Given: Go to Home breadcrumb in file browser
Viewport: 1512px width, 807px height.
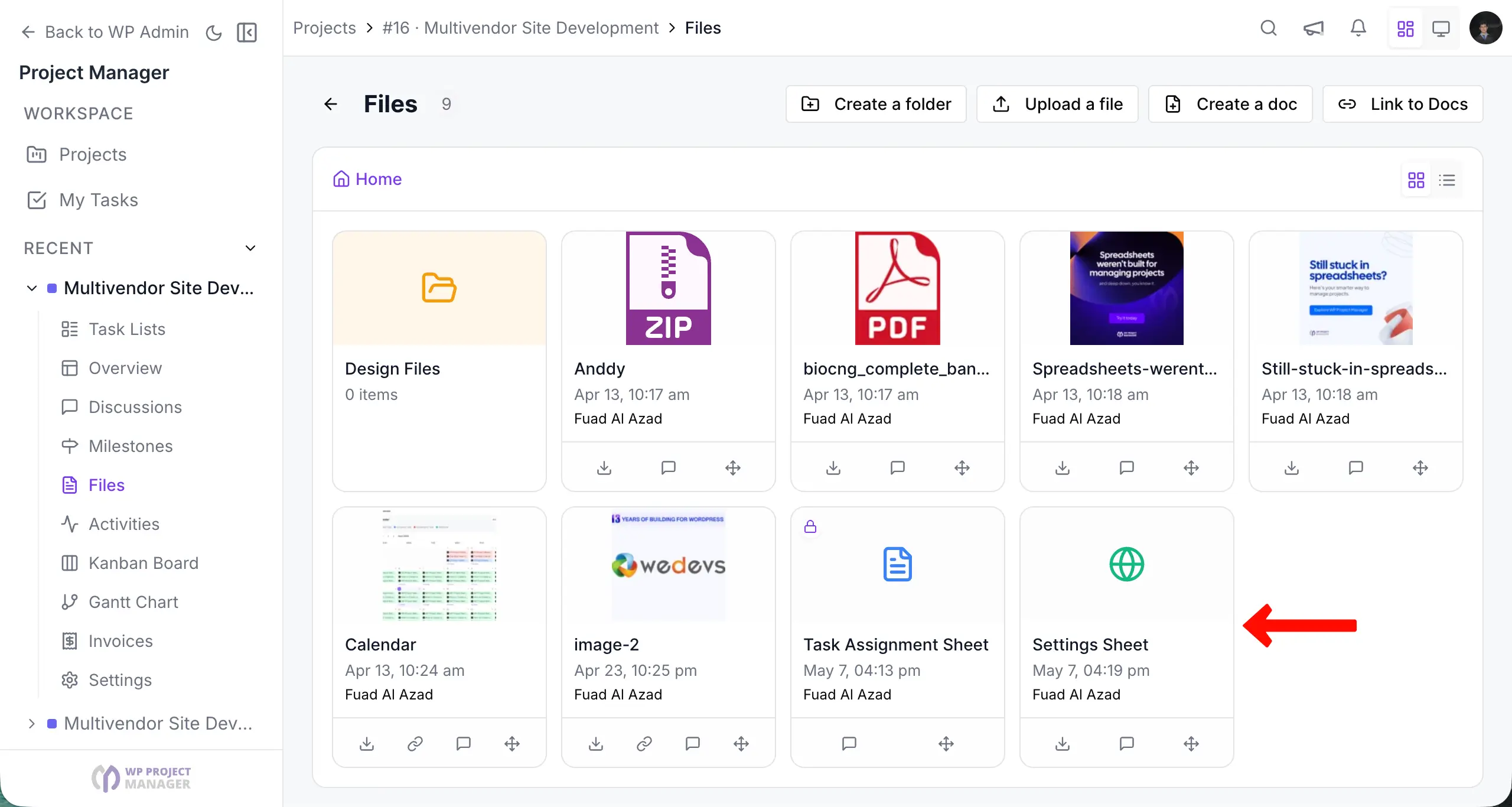Looking at the screenshot, I should (367, 179).
